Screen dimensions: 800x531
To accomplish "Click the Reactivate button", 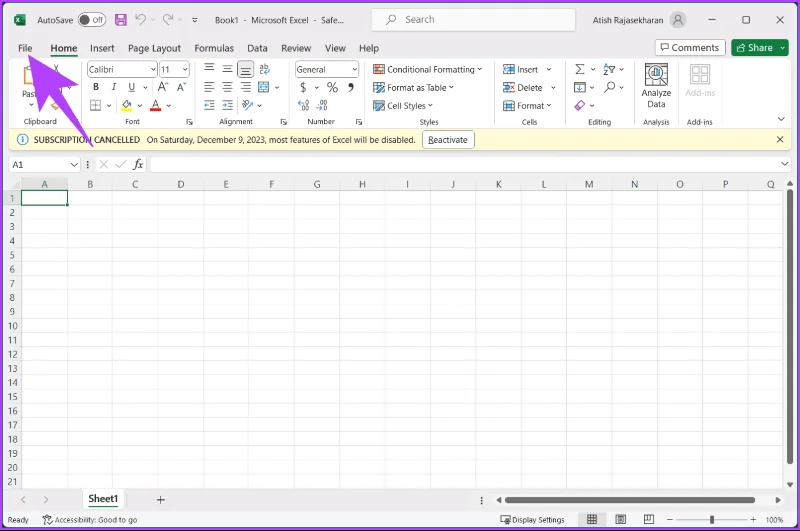I will [x=448, y=140].
